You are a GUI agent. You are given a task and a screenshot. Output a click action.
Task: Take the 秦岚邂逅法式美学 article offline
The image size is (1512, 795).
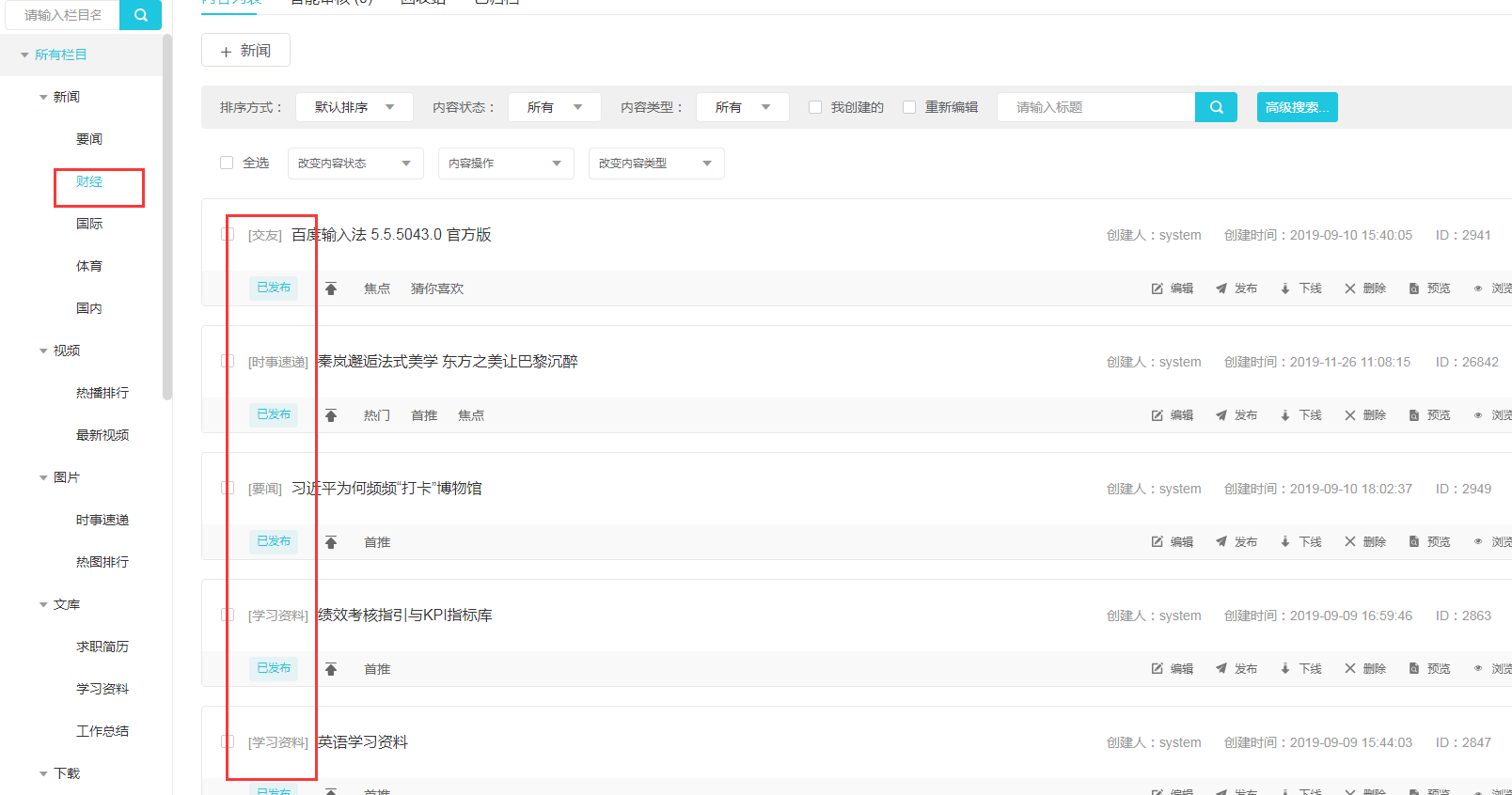[1301, 415]
